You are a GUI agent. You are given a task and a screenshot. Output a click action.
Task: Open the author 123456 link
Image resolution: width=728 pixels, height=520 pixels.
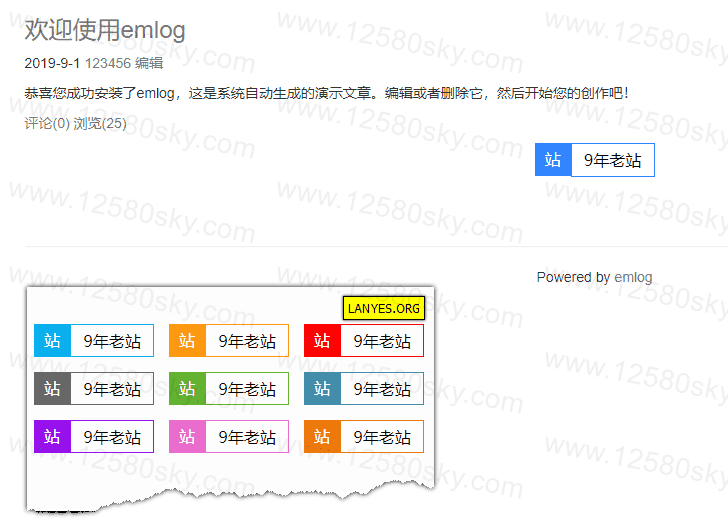click(x=108, y=63)
